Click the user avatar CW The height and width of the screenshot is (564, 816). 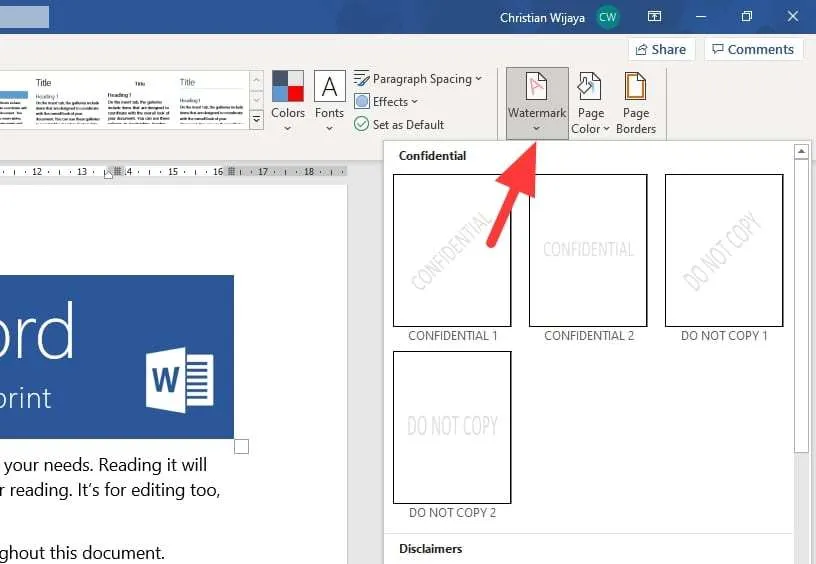(607, 17)
